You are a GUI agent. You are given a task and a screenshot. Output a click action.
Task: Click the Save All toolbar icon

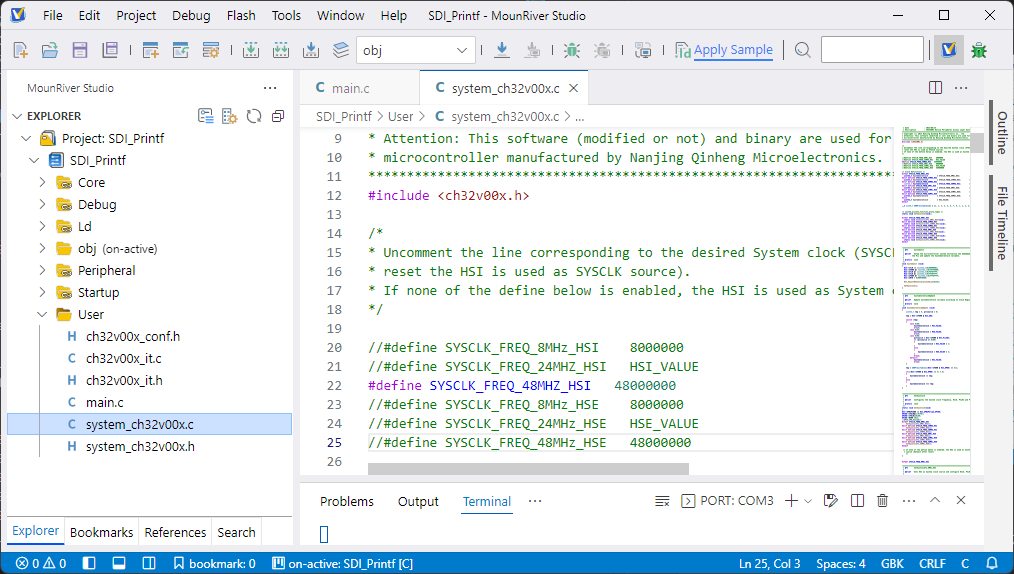[110, 50]
